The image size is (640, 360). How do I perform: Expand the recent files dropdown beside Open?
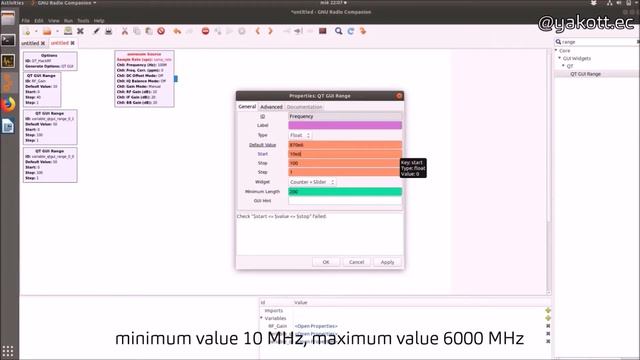[x=58, y=31]
